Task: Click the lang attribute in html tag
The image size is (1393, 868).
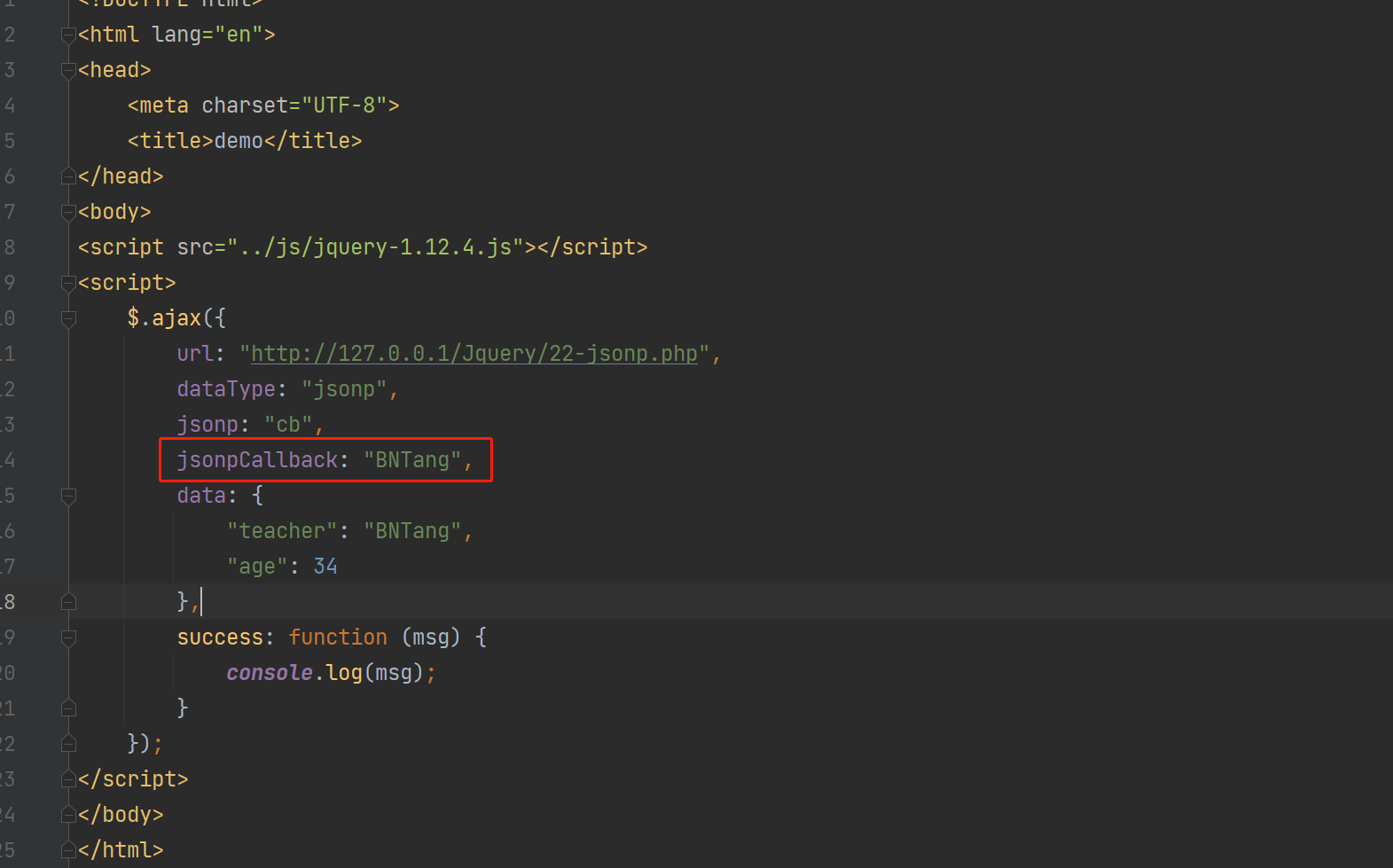Action: click(176, 35)
